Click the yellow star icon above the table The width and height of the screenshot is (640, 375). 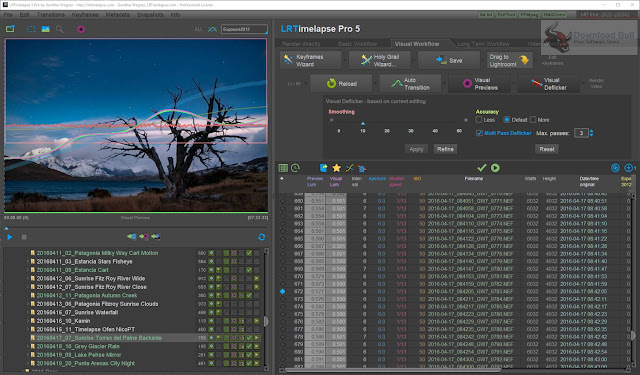pyautogui.click(x=336, y=168)
